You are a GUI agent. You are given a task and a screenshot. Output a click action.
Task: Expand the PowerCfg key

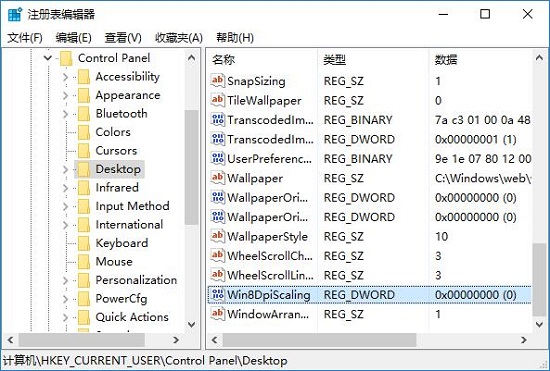[x=66, y=299]
